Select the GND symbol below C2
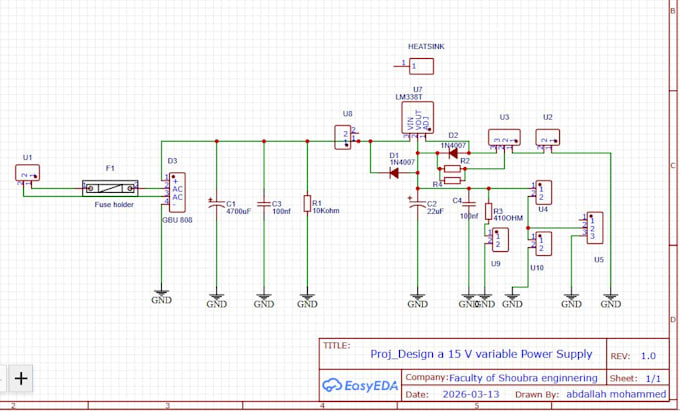 click(x=418, y=300)
